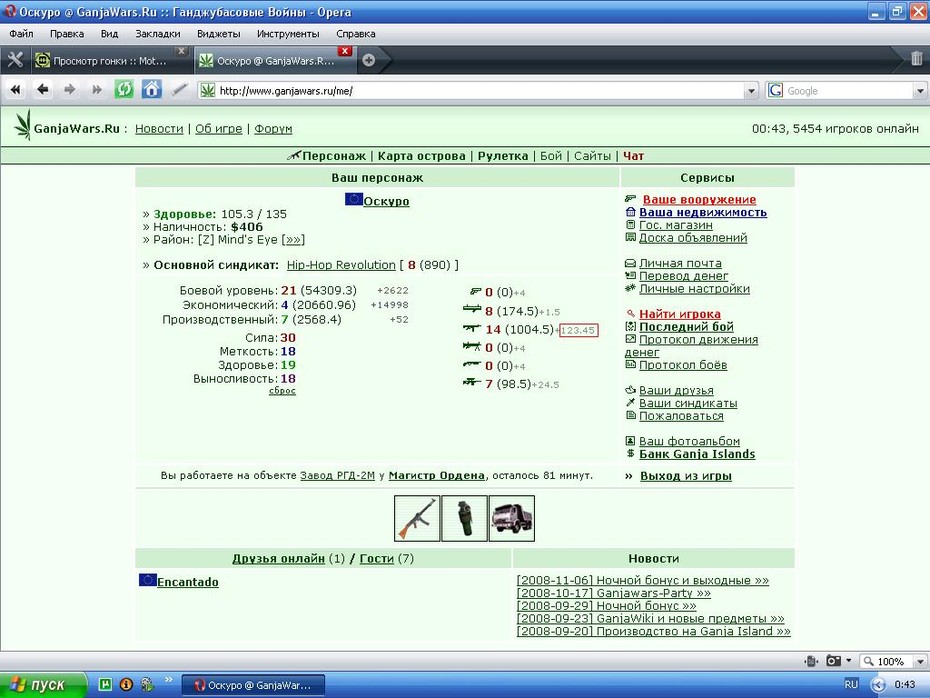Expand the address bar history dropdown
This screenshot has height=698, width=930.
751,91
